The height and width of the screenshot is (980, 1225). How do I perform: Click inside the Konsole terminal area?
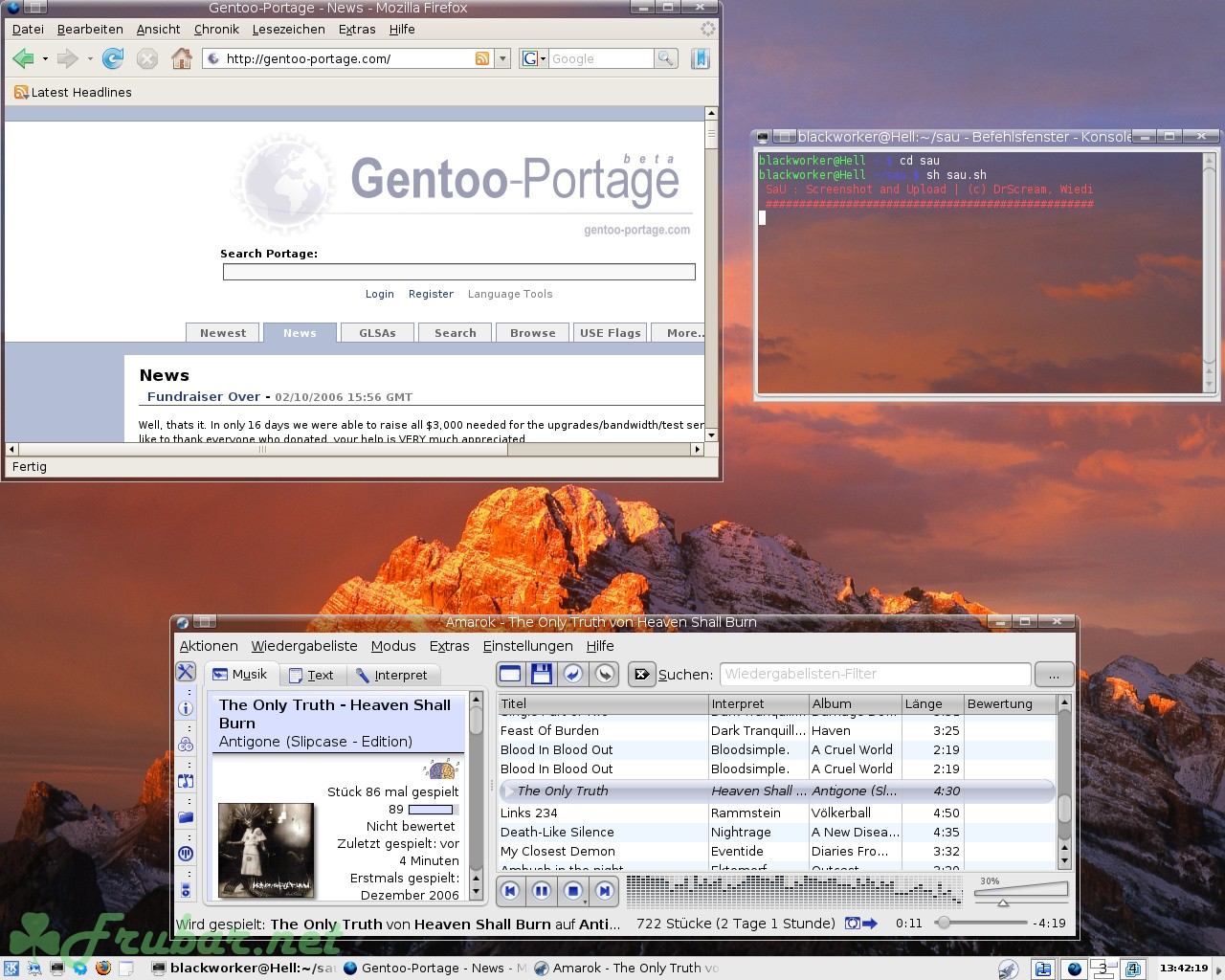[x=981, y=272]
